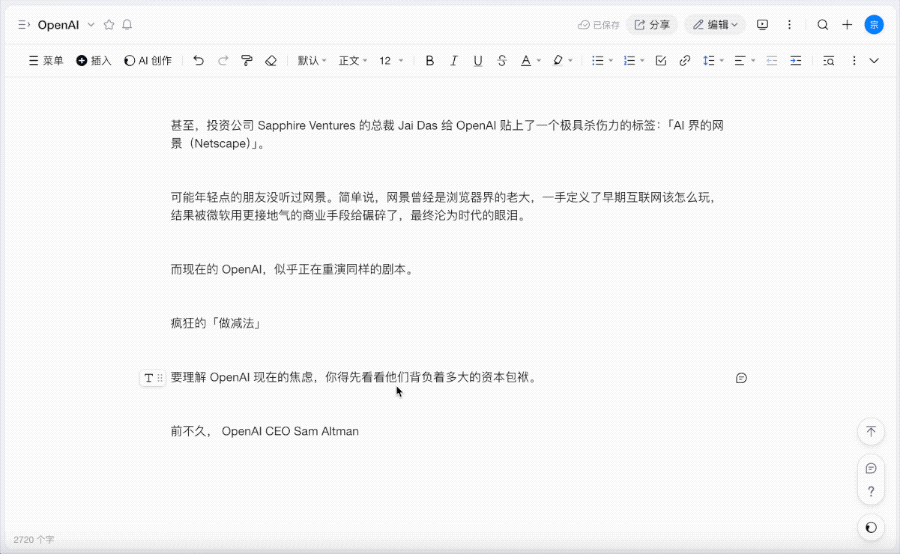Open the 默认 font dropdown
Viewport: 900px width, 554px height.
click(x=312, y=61)
